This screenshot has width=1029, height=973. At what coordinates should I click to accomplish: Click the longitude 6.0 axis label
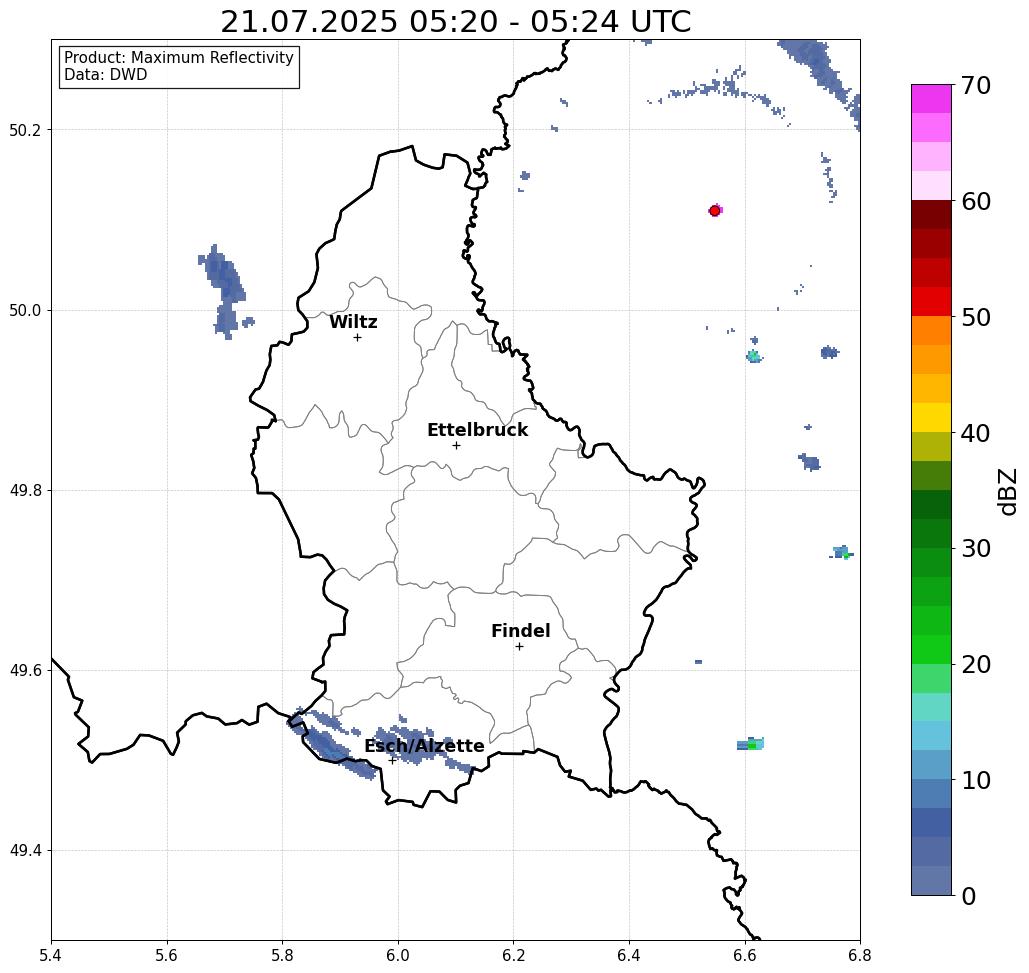tap(398, 955)
